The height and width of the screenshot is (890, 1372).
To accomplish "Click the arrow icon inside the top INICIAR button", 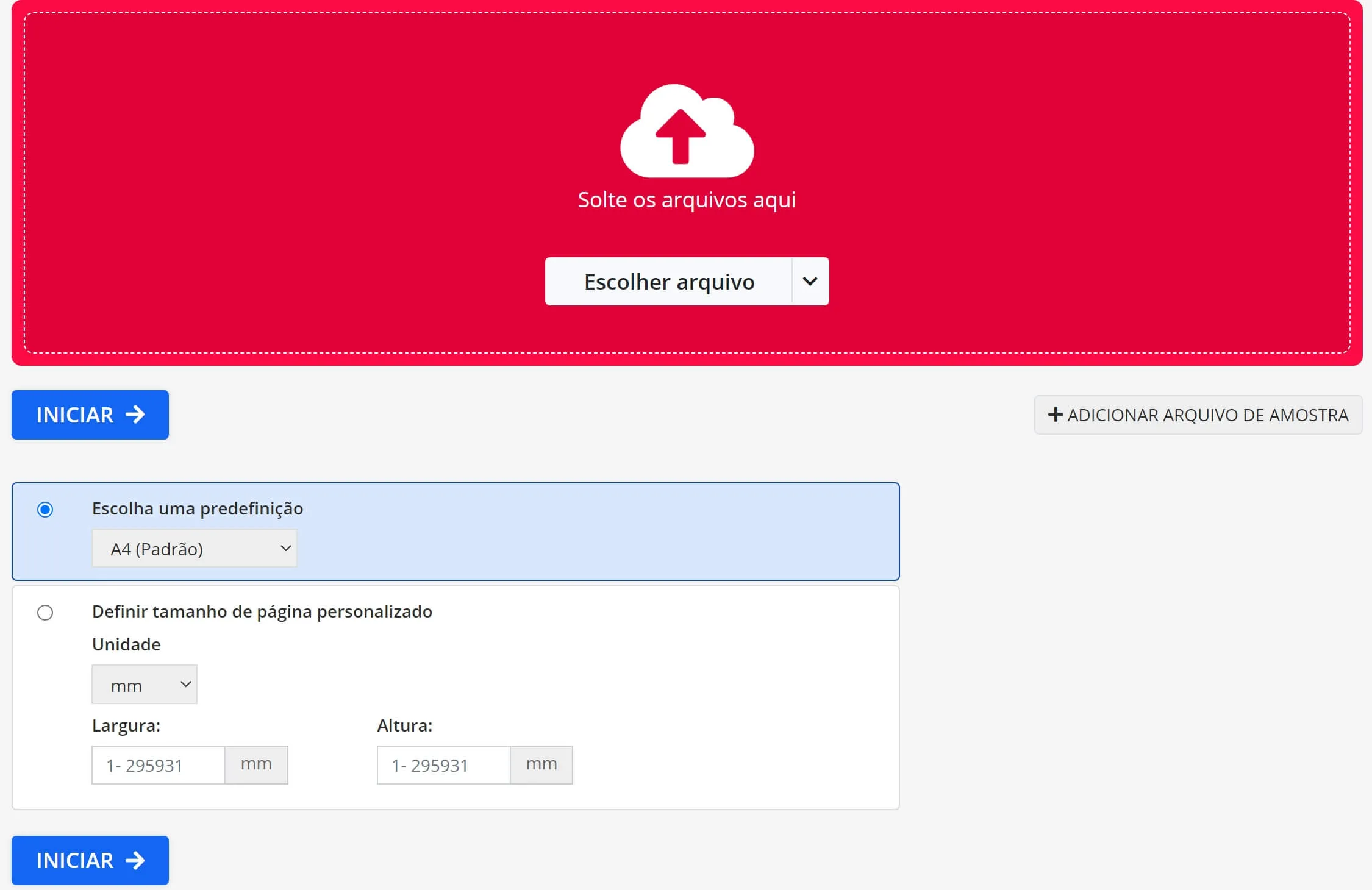I will [x=135, y=415].
